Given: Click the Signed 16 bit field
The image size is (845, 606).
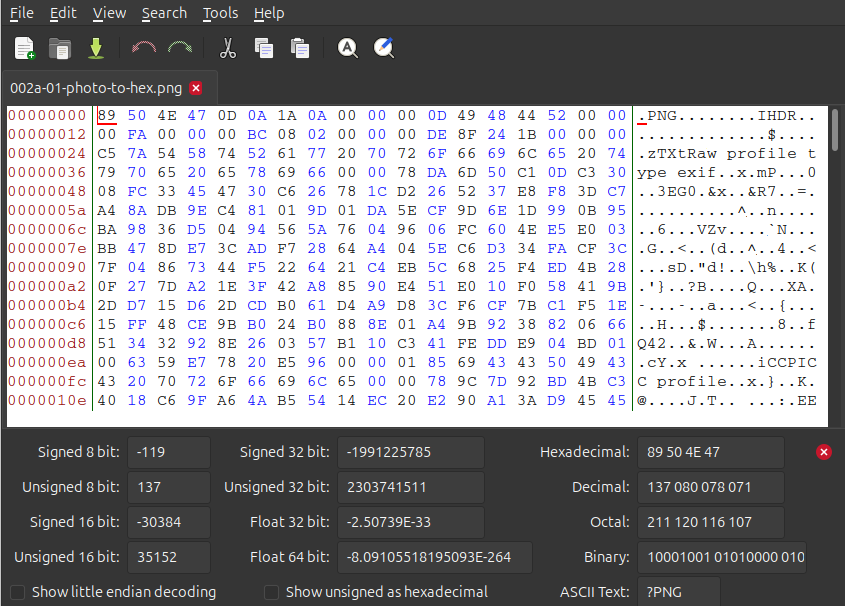Looking at the screenshot, I should [x=169, y=523].
